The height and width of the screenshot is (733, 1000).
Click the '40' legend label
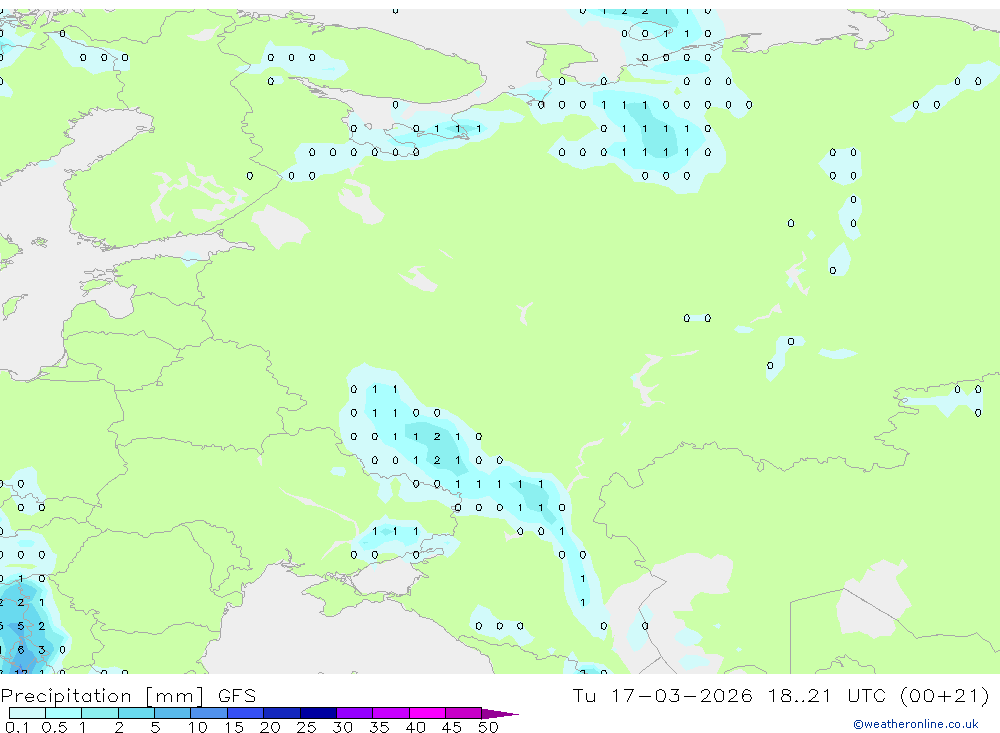click(x=415, y=727)
